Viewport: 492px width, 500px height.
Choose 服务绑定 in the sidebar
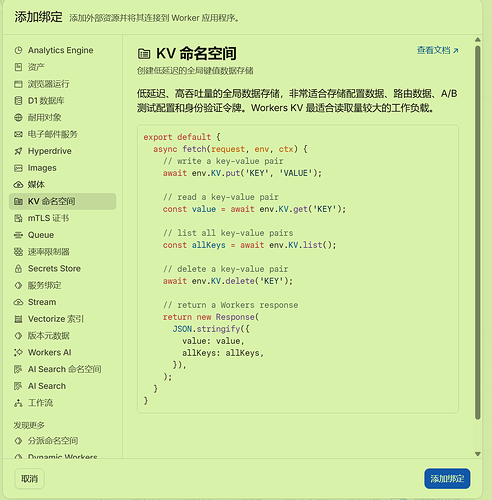click(x=63, y=285)
